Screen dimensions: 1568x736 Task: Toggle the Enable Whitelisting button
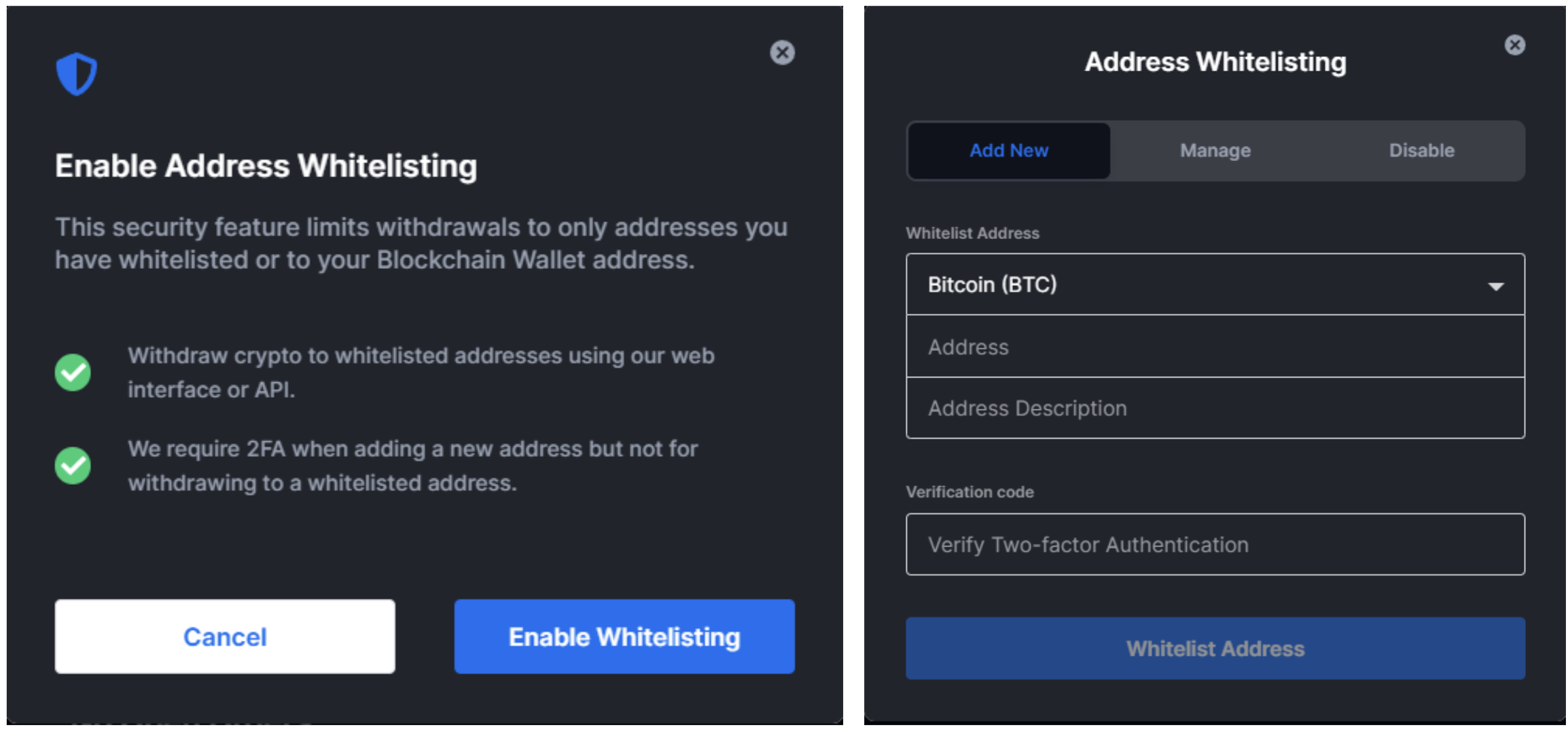[x=609, y=634]
